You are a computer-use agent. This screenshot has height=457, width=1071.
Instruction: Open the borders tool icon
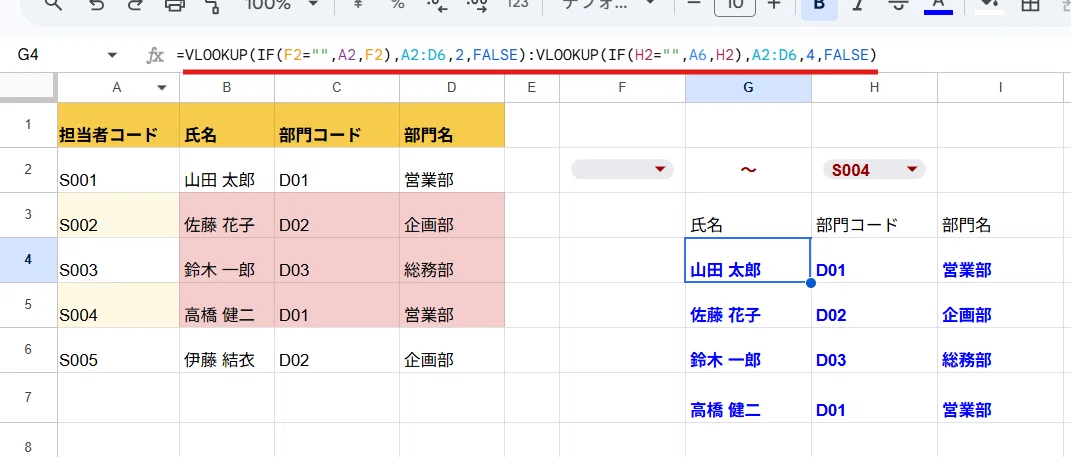(x=1029, y=5)
